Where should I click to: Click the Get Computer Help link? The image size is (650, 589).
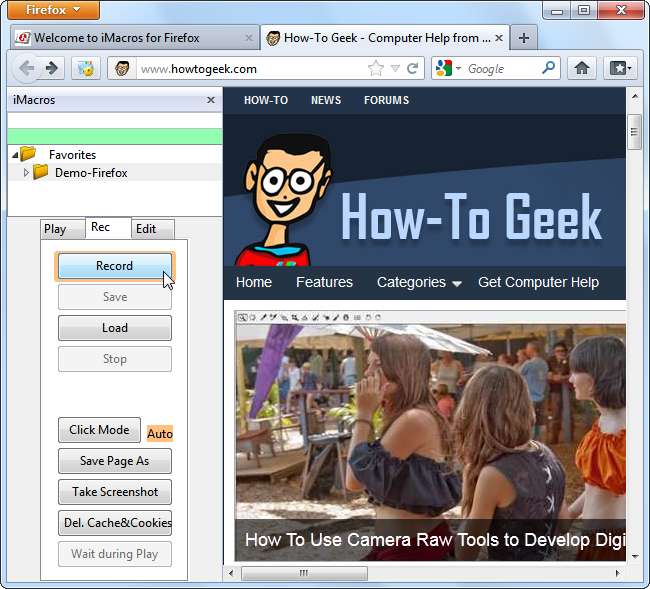click(538, 282)
